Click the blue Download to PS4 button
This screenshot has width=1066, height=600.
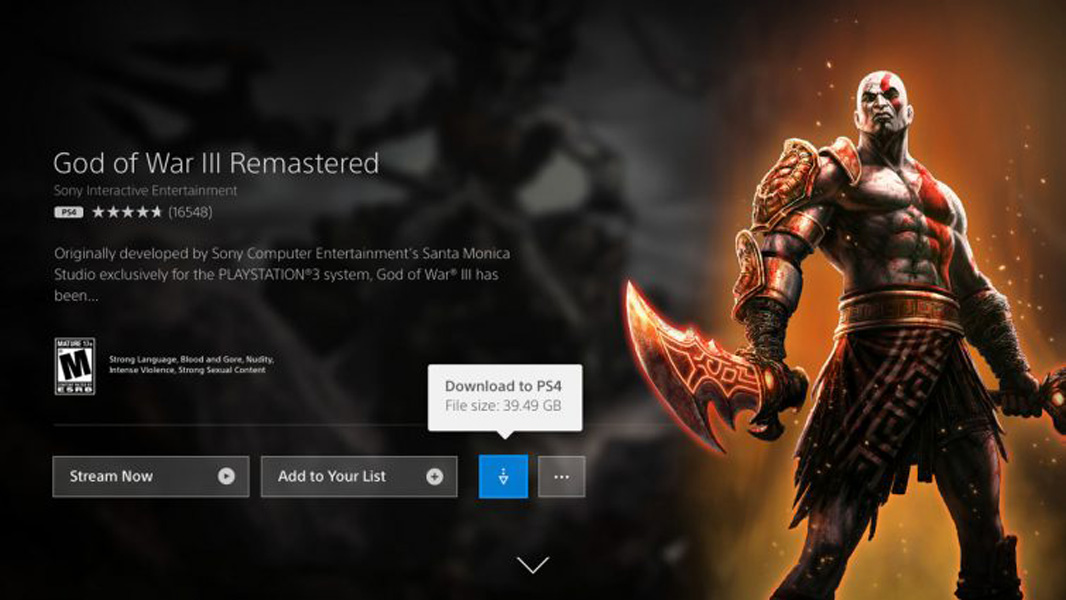coord(503,476)
